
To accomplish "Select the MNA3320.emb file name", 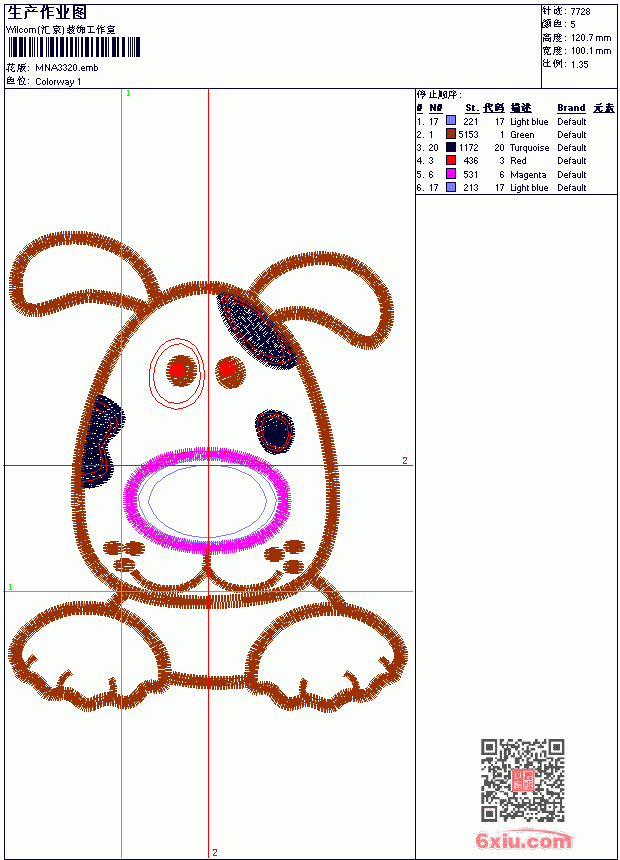I will 67,68.
